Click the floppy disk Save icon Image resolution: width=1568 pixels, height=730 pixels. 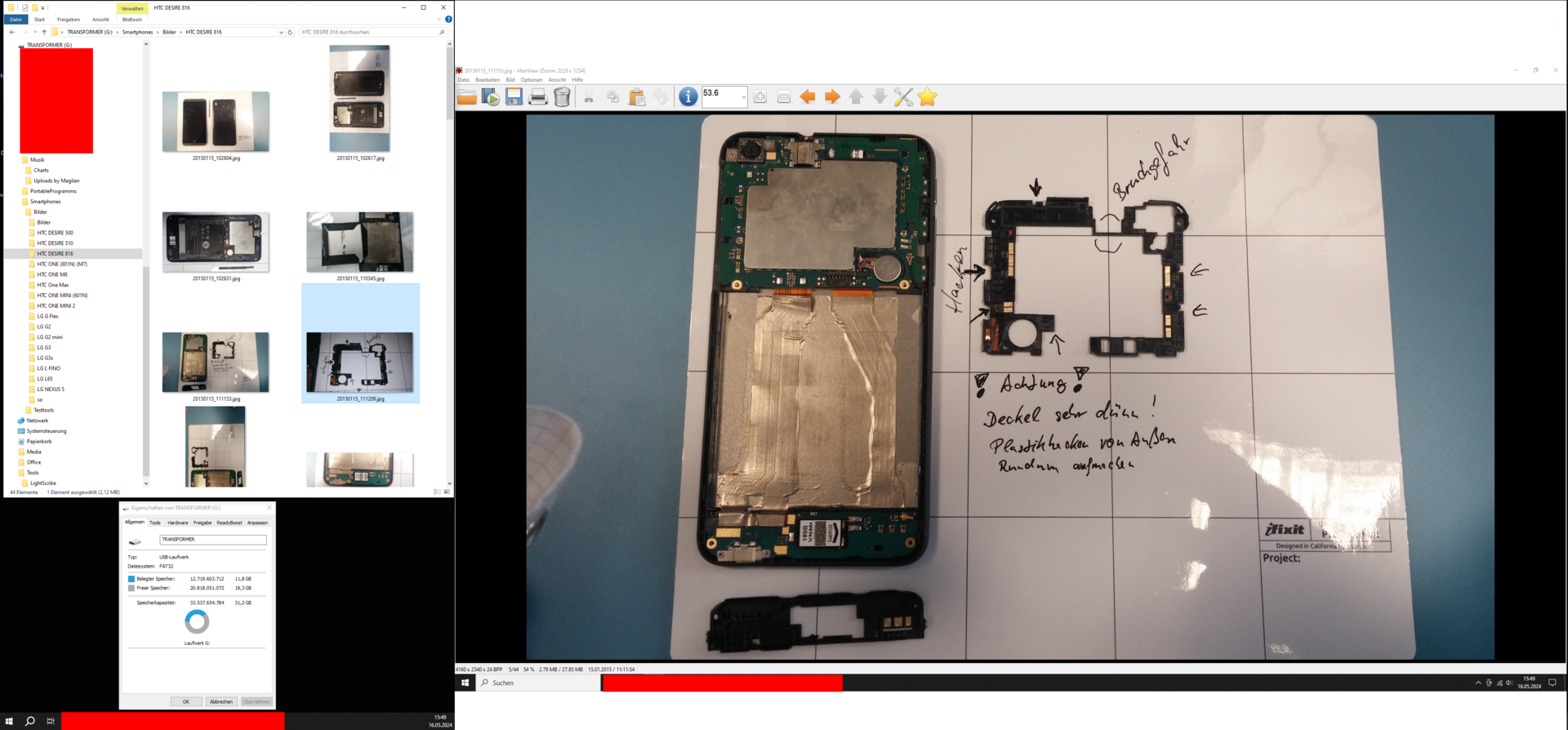click(514, 97)
